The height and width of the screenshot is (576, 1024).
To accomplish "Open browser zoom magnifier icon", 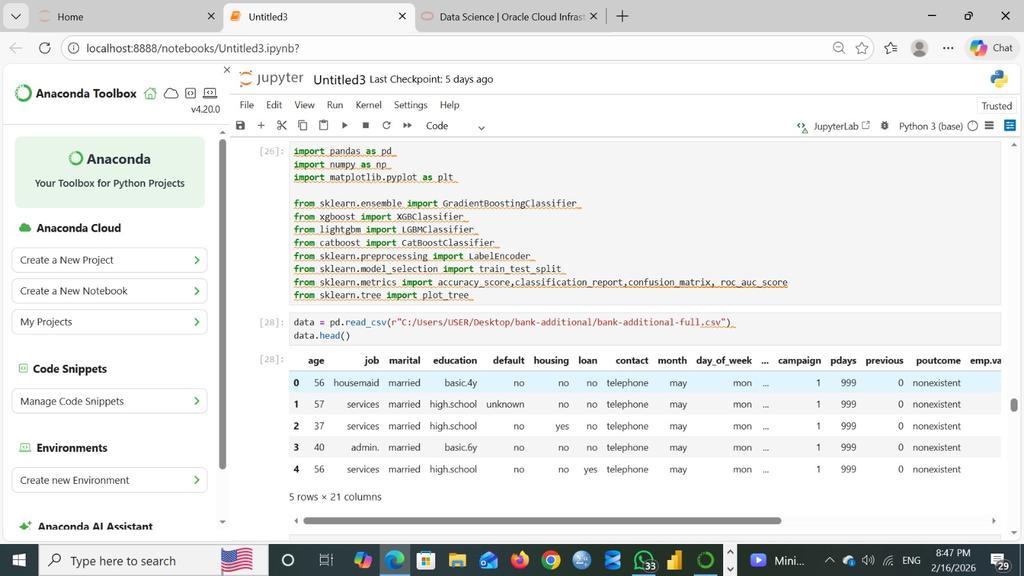I will (839, 48).
